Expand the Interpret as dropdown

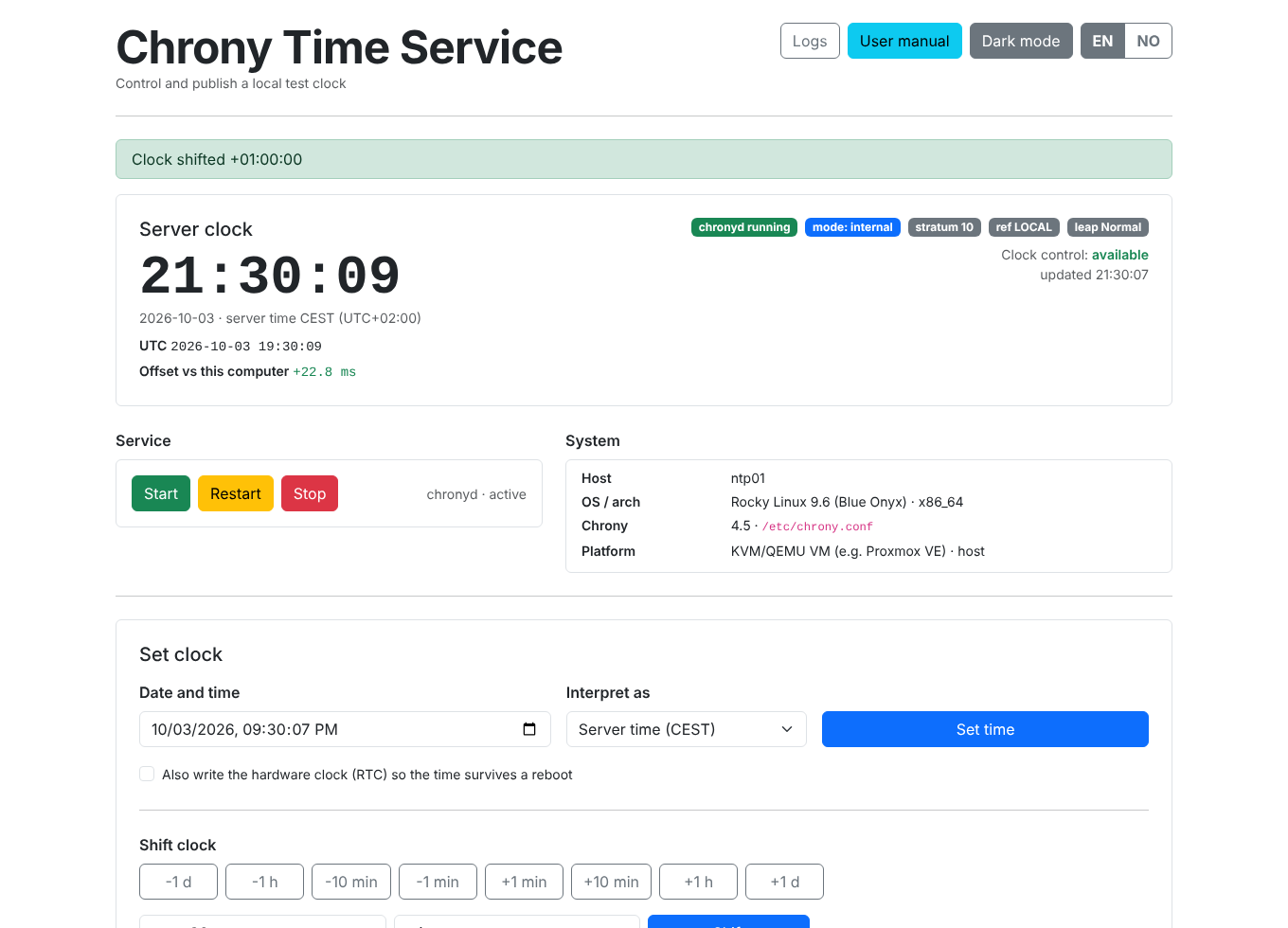(x=687, y=729)
